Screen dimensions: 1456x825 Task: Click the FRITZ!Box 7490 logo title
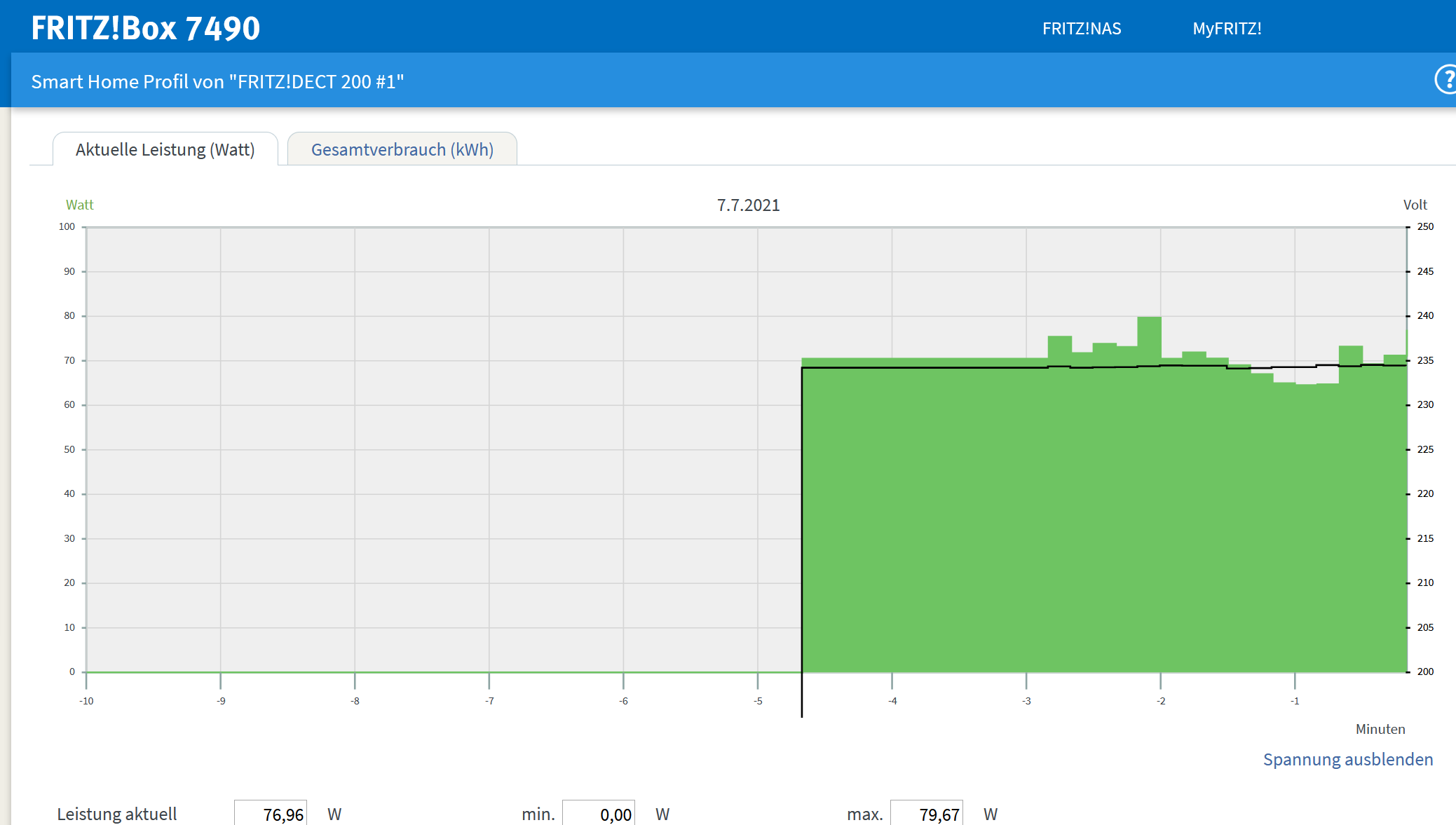145,28
